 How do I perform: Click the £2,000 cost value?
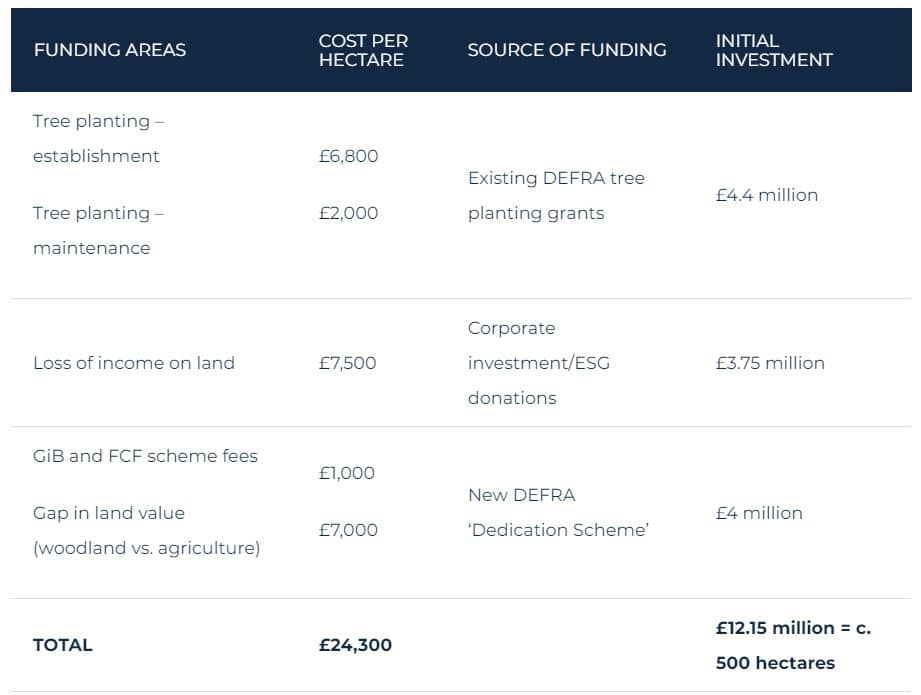[348, 213]
